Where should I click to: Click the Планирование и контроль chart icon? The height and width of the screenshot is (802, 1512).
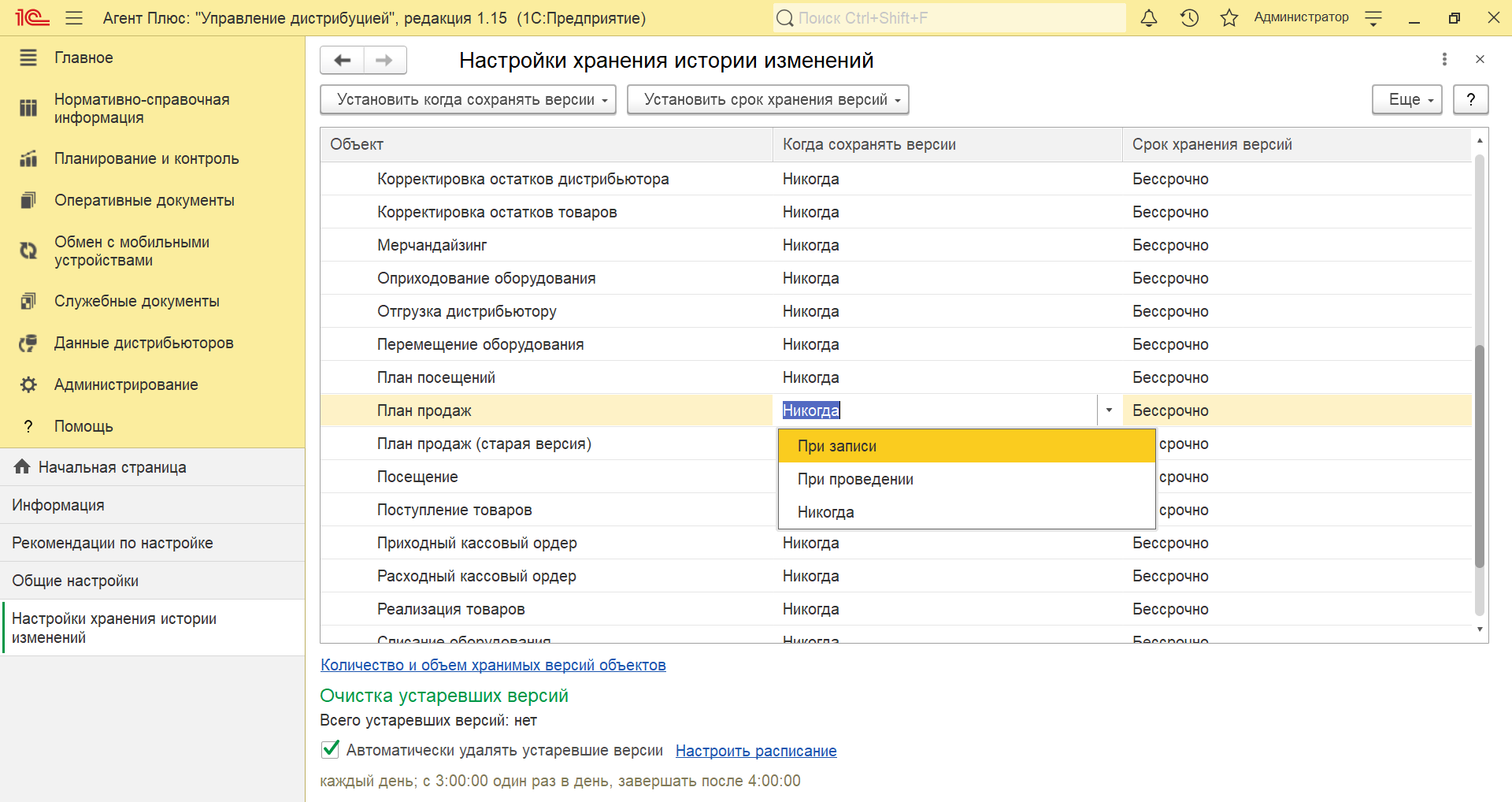coord(28,158)
